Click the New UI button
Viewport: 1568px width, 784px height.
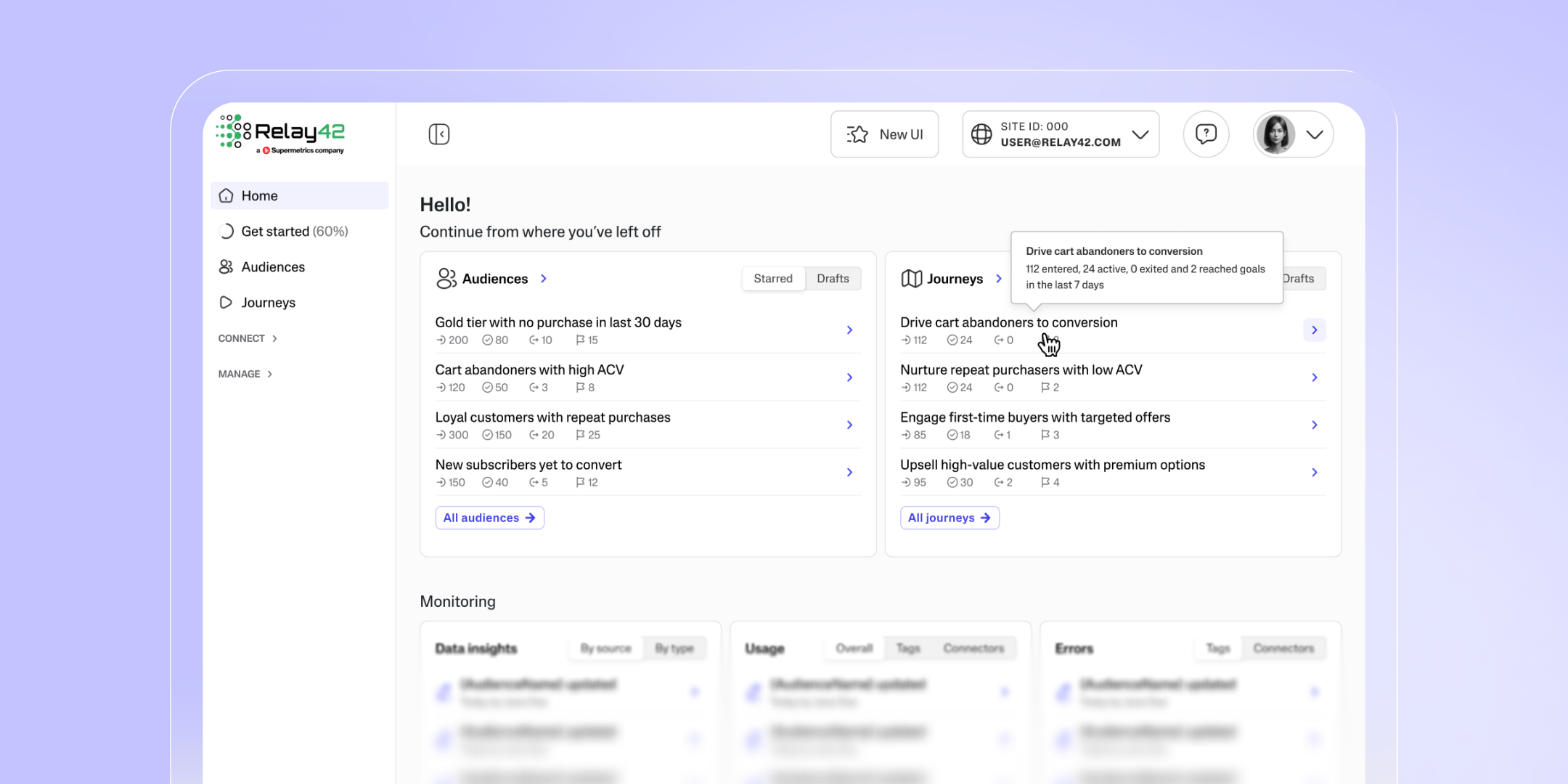tap(884, 134)
